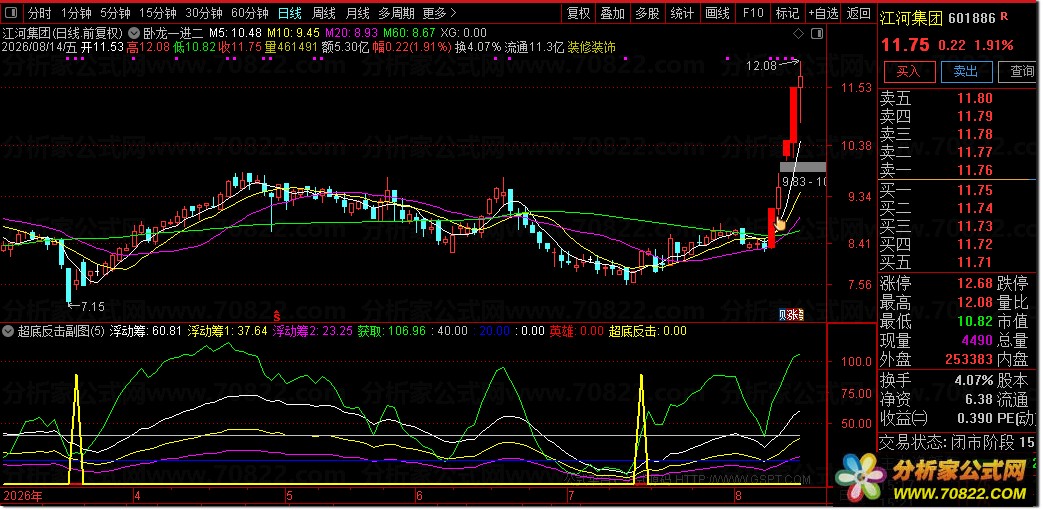1043x510 pixels.
Task: Click the red R marker beside 601886
Action: tap(1005, 19)
